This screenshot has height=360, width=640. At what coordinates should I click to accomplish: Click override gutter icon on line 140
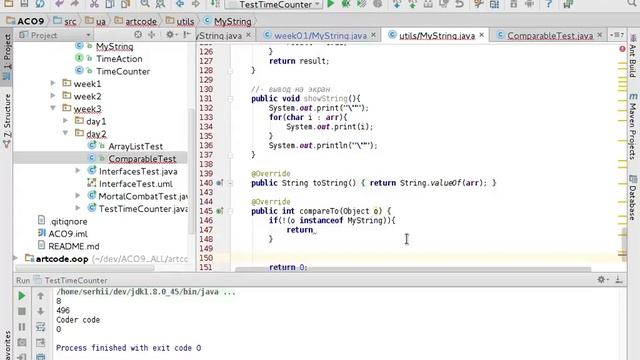(x=220, y=183)
